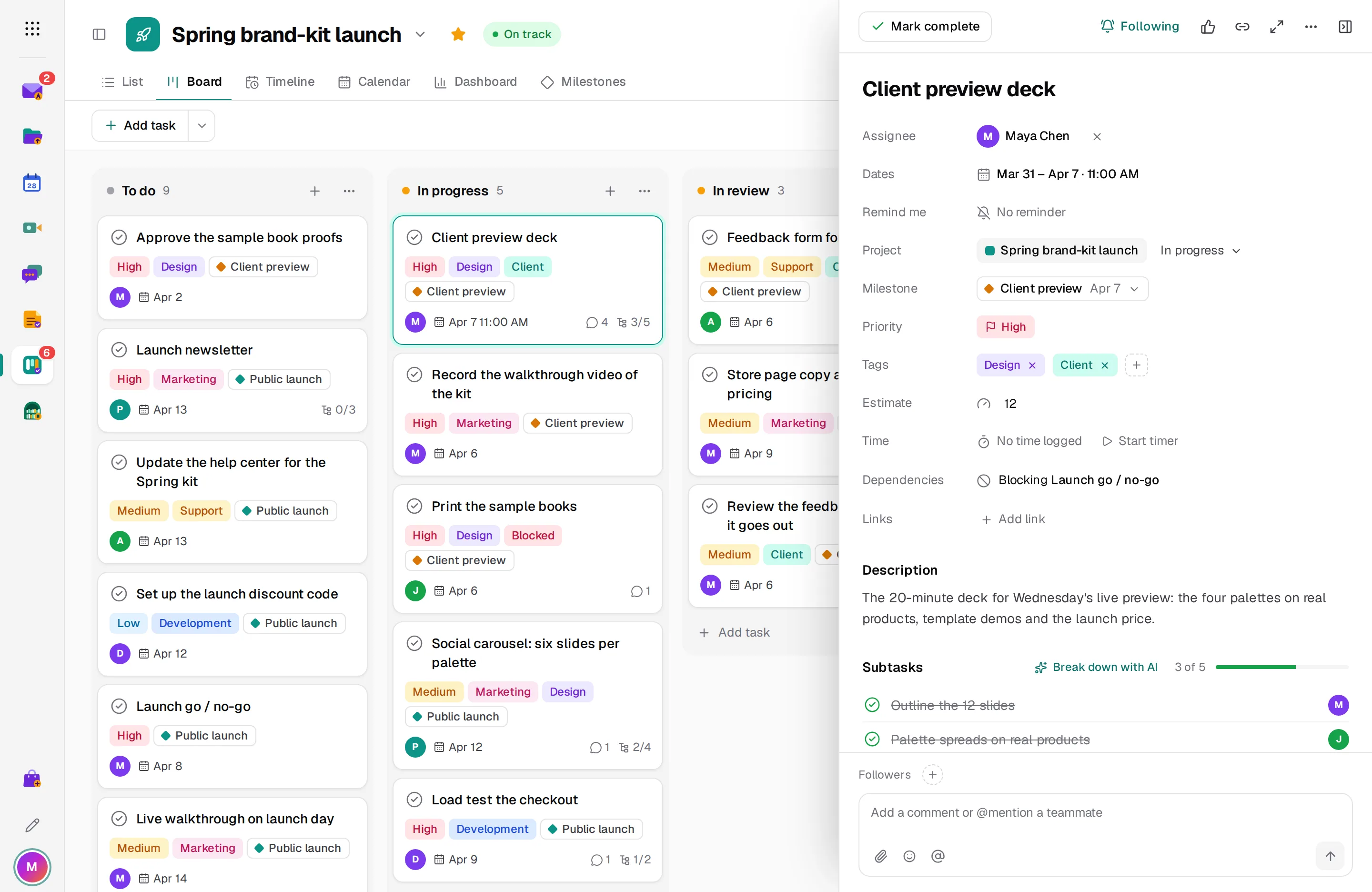Open the calendar app in sidebar

[x=32, y=182]
